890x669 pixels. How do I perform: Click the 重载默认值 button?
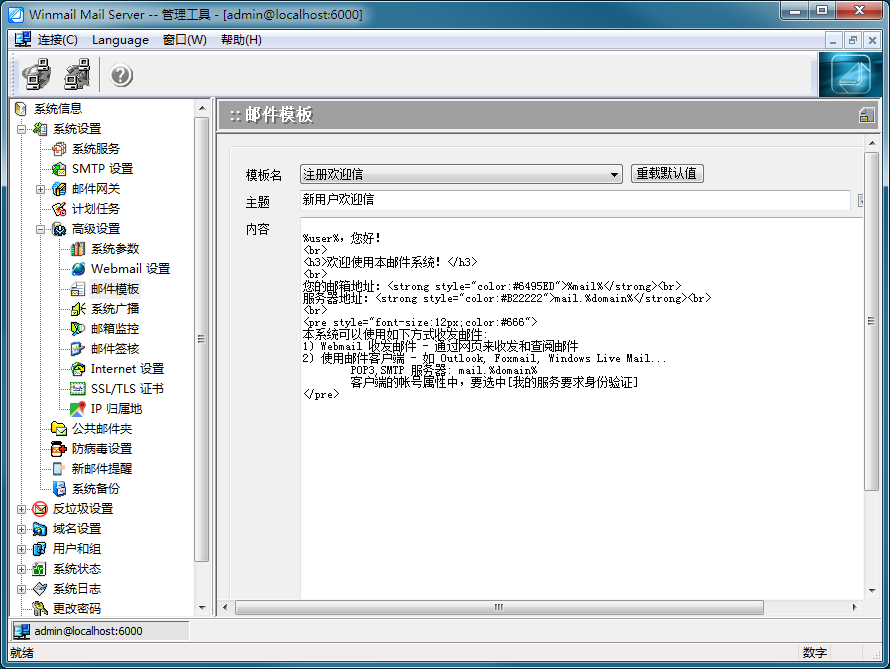(x=667, y=174)
